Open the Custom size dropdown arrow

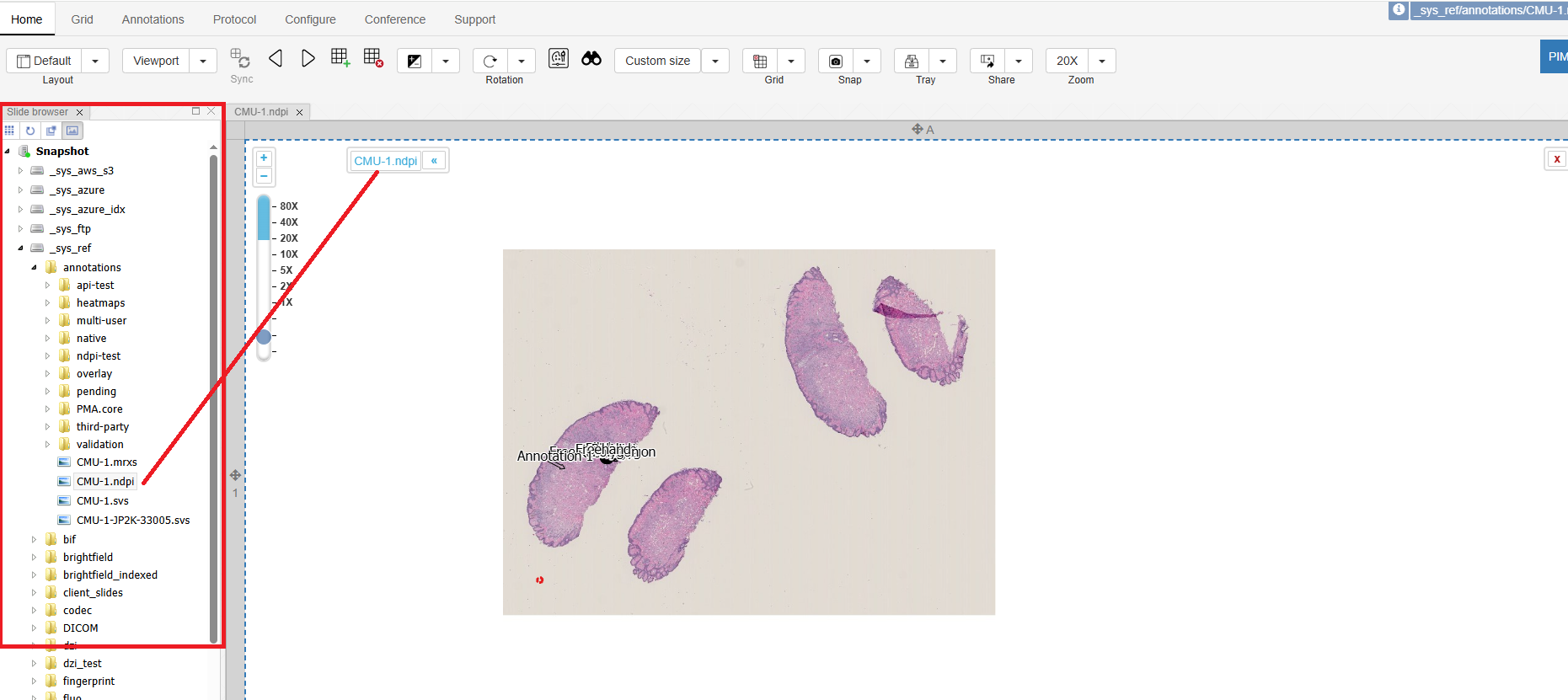[x=715, y=61]
